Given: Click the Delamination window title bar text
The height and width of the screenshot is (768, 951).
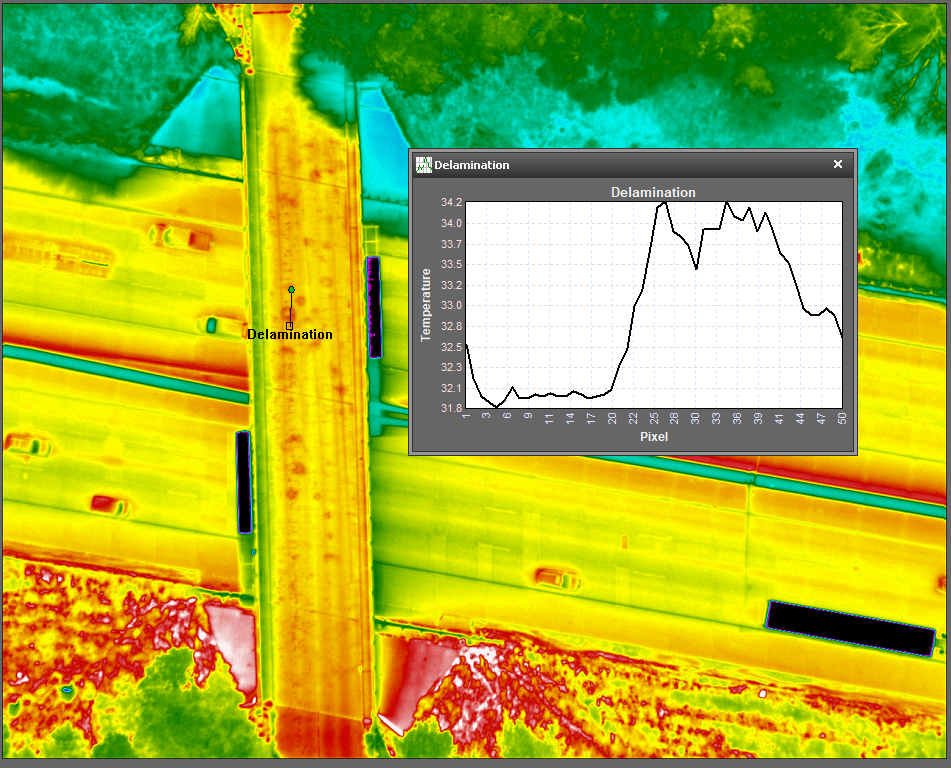Looking at the screenshot, I should (x=472, y=165).
